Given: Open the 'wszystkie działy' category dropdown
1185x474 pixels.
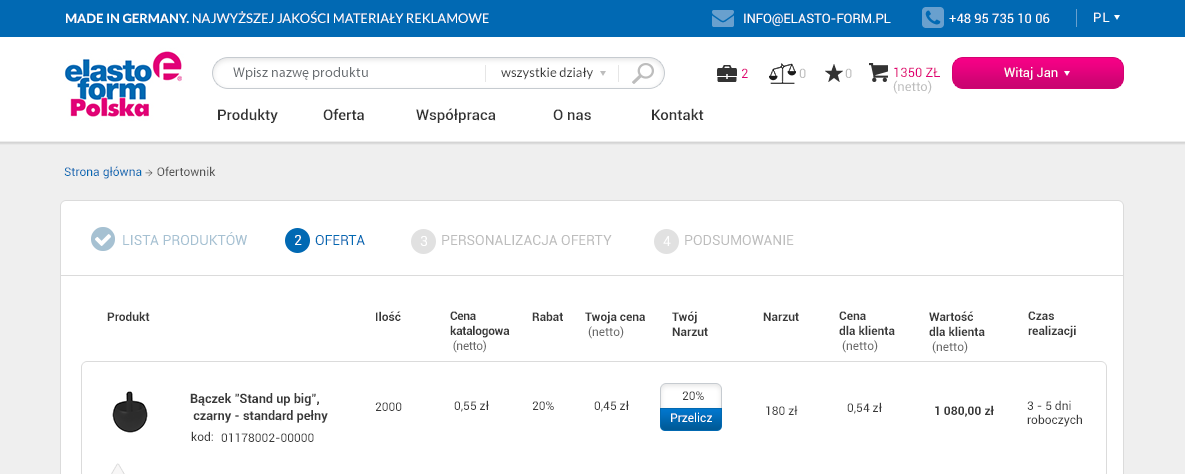Looking at the screenshot, I should pyautogui.click(x=553, y=73).
